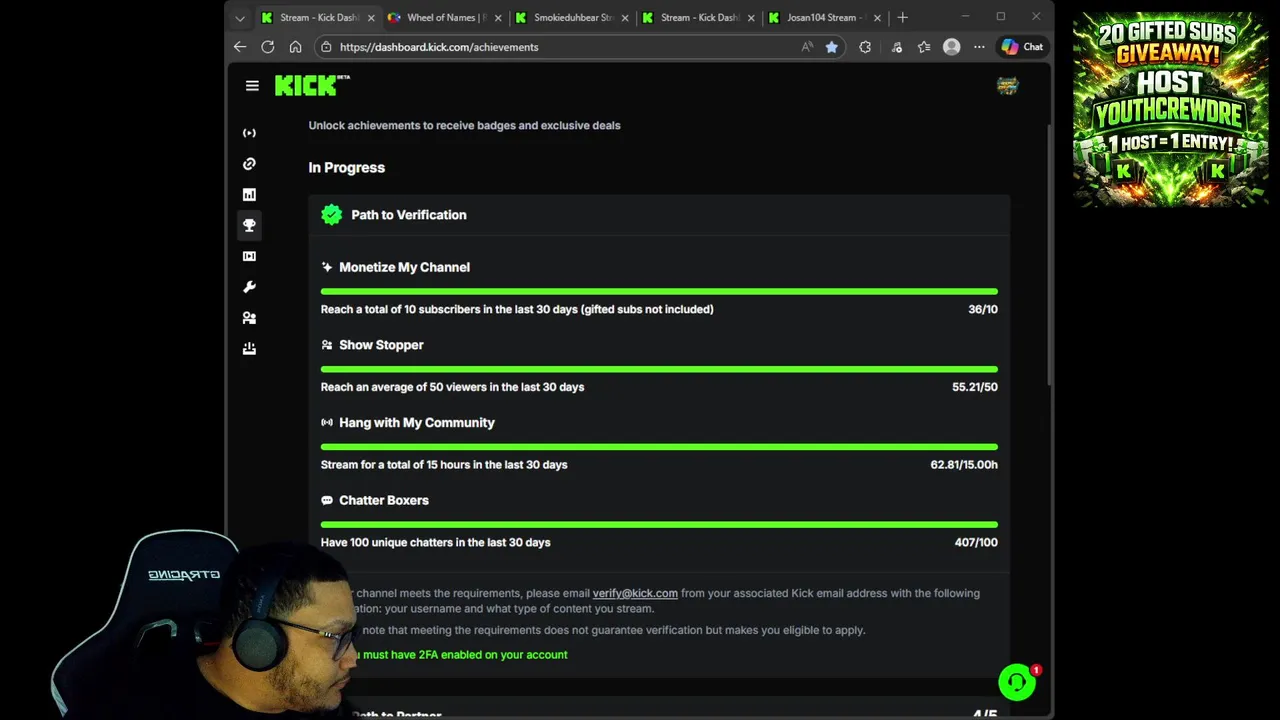Open the read aloud icon in the address bar

tap(807, 47)
